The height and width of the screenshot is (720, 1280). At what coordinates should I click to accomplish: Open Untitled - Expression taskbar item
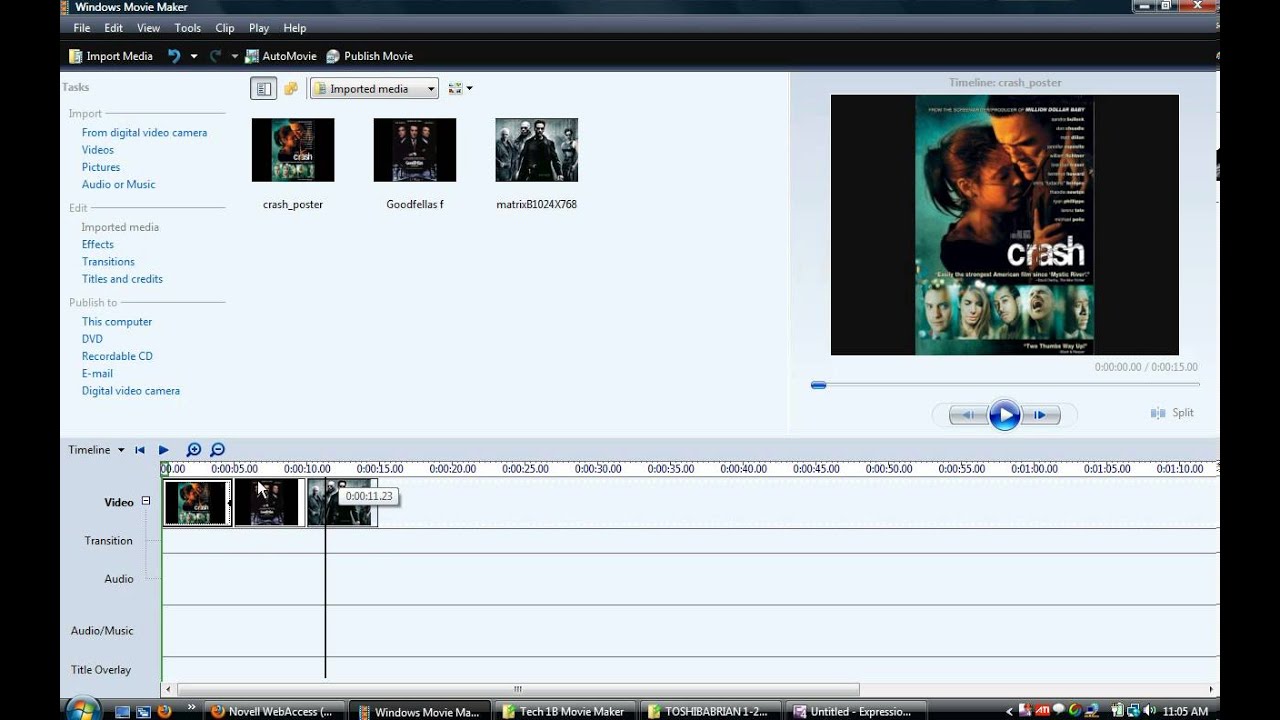point(855,712)
